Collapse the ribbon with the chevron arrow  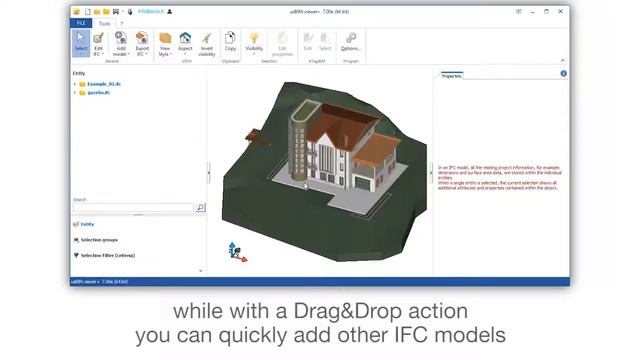[562, 60]
